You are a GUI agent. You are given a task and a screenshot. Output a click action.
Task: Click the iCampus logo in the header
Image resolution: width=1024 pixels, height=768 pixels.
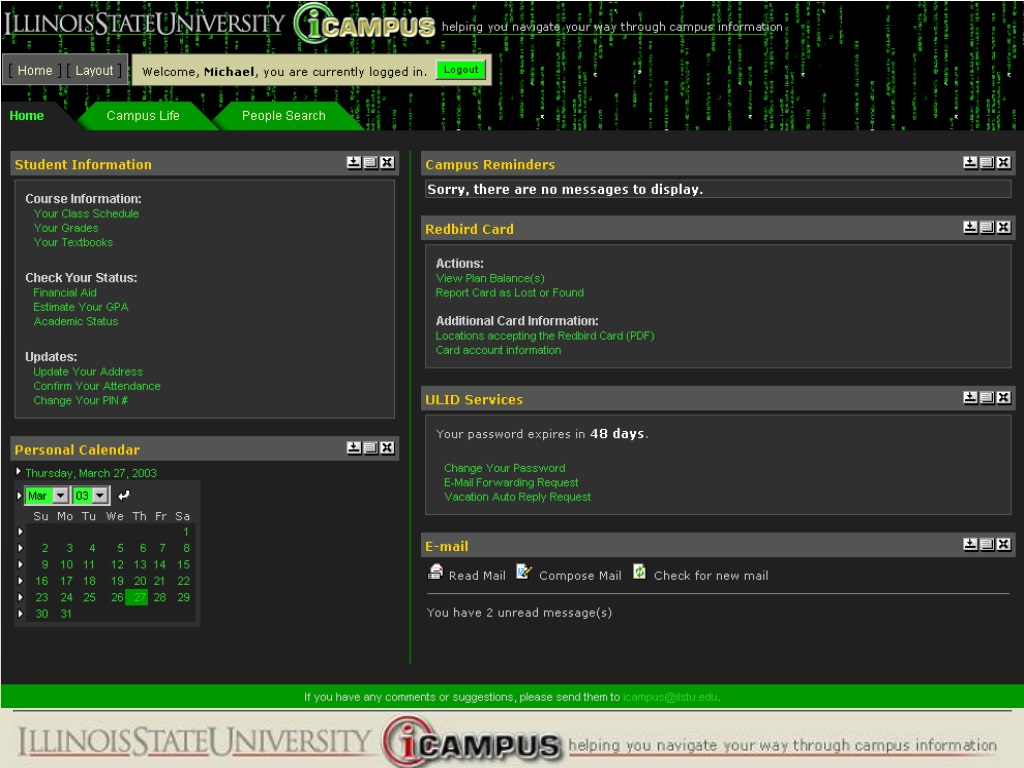pyautogui.click(x=364, y=24)
